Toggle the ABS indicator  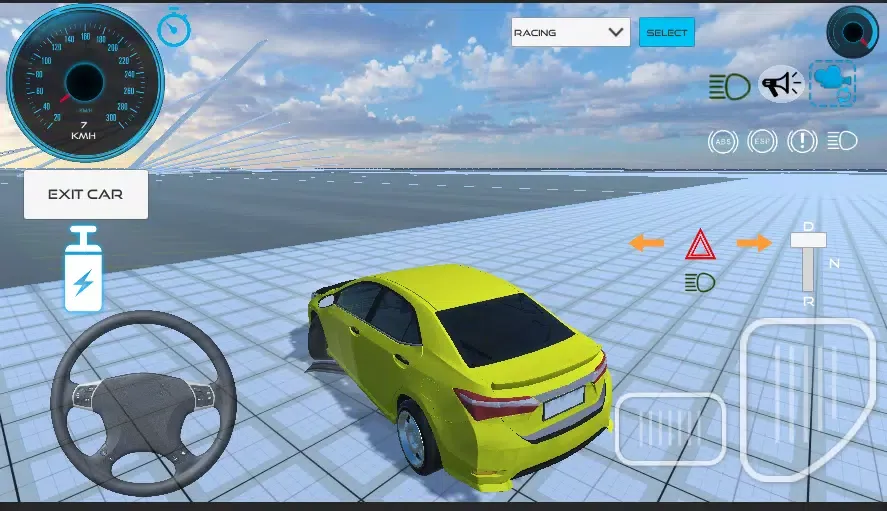click(x=722, y=142)
